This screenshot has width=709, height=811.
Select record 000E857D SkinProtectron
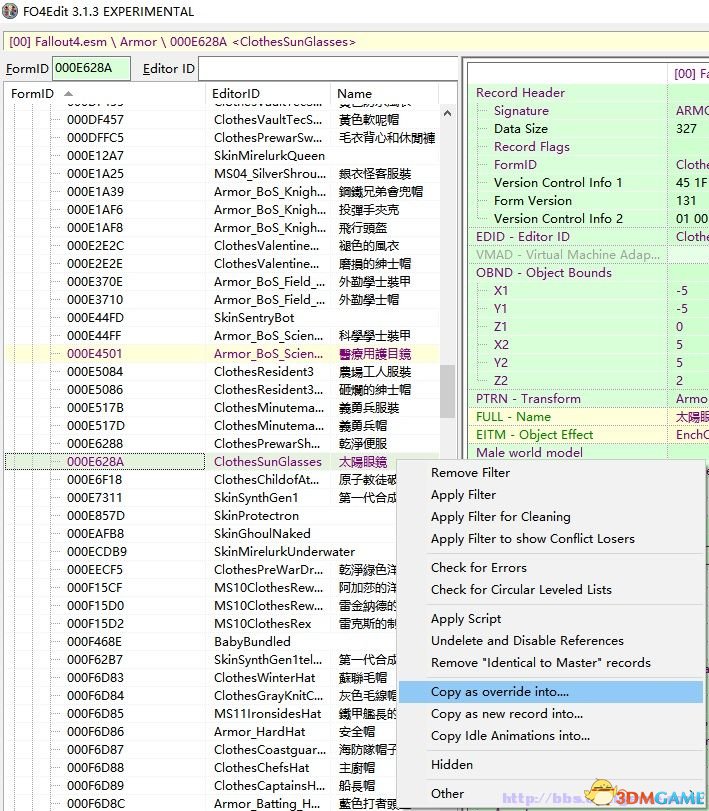201,516
